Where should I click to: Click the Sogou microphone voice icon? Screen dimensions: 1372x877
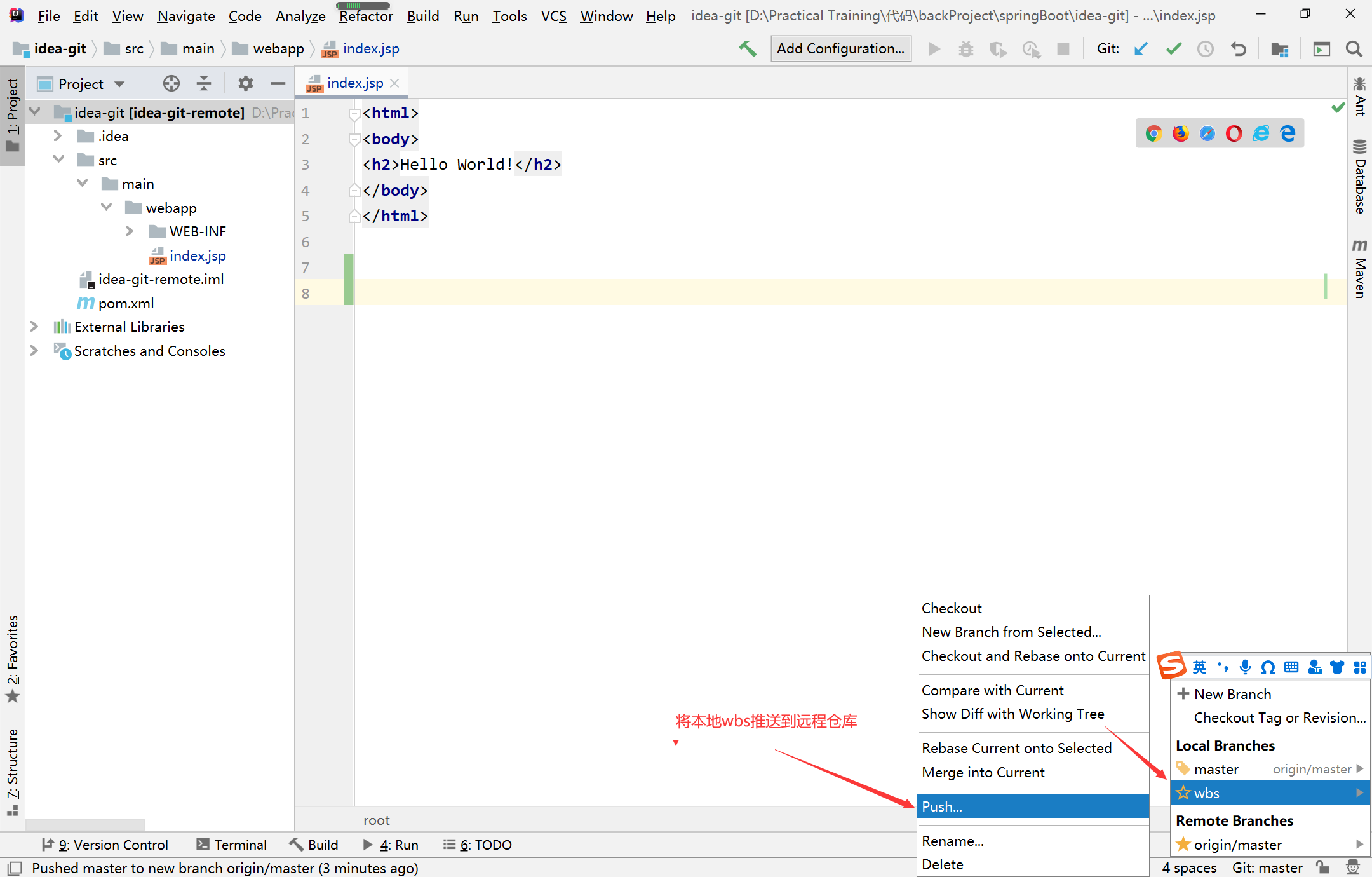pyautogui.click(x=1245, y=667)
